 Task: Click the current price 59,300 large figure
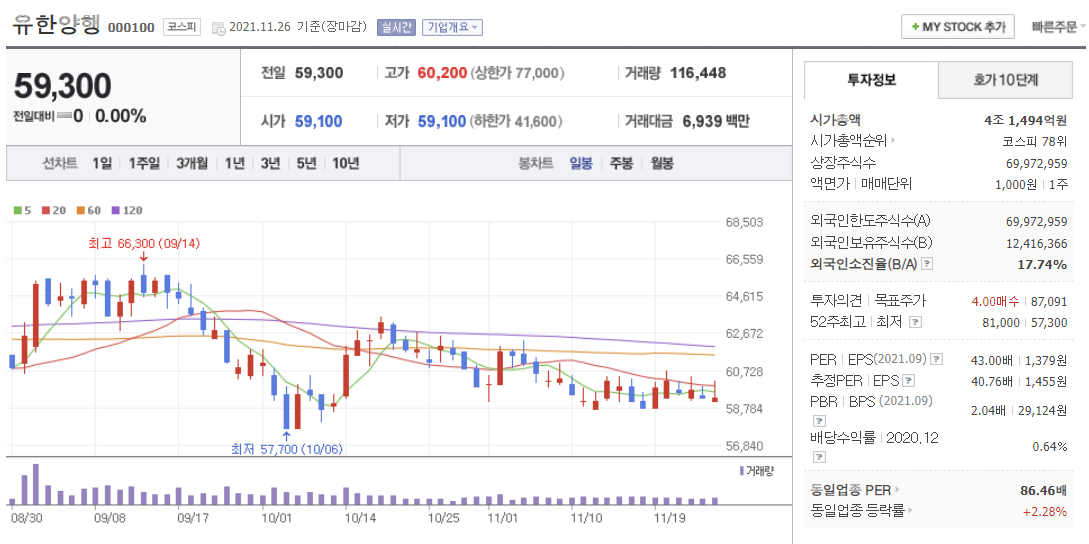[x=63, y=86]
